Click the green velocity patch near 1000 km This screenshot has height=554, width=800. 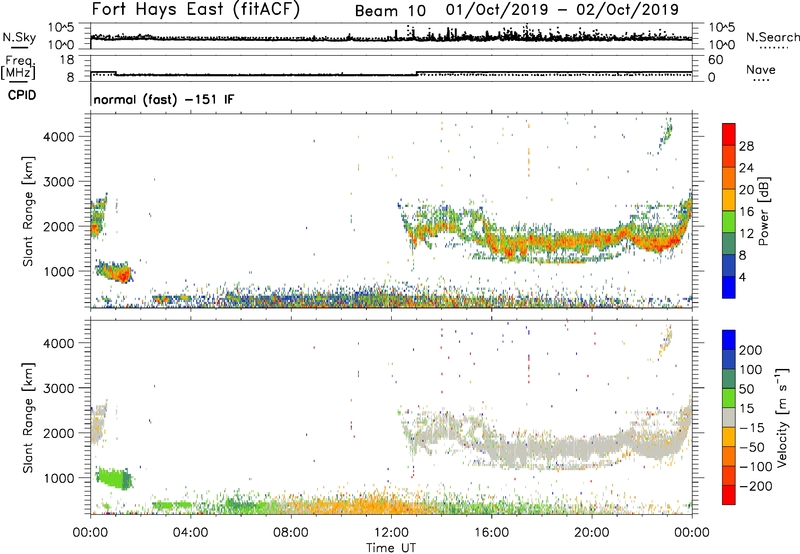click(113, 479)
